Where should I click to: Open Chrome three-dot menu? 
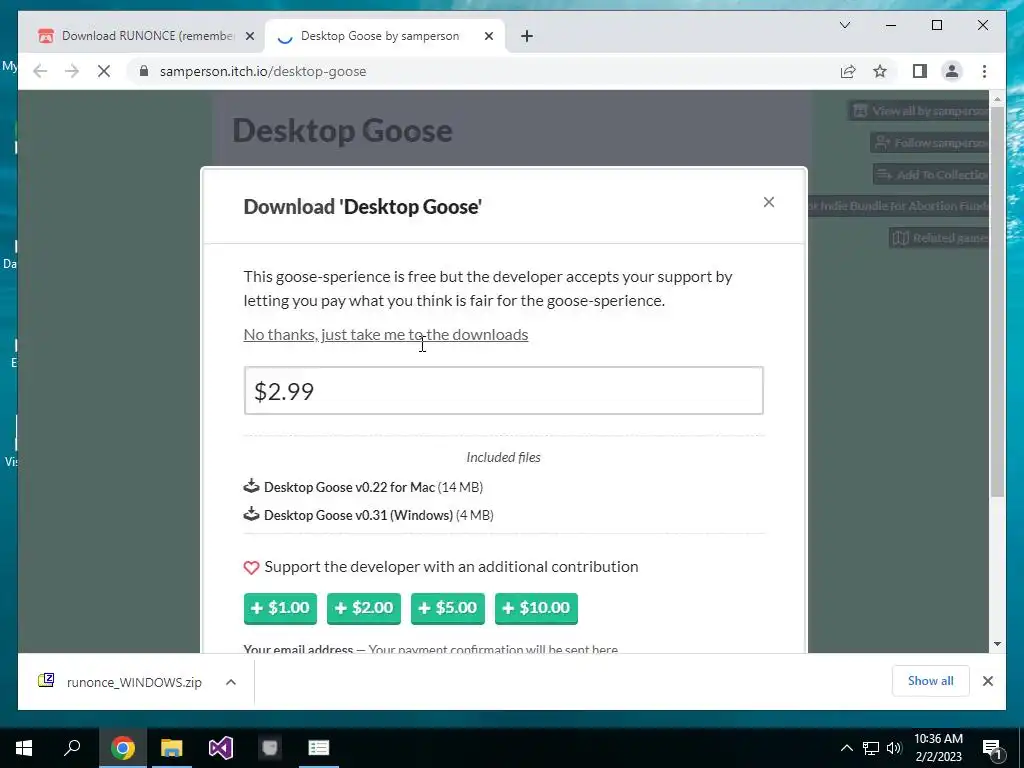(x=984, y=71)
